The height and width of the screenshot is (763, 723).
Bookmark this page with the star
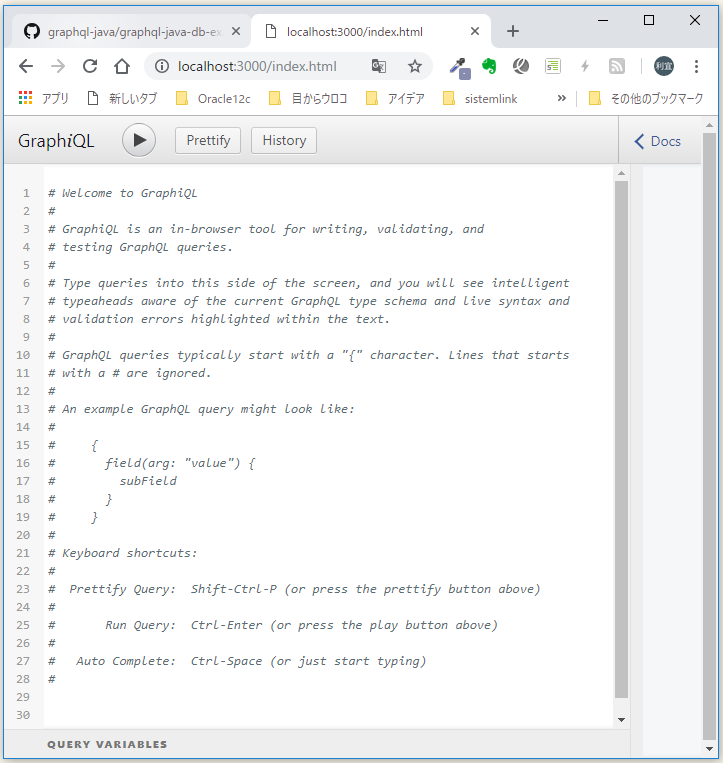tap(415, 66)
